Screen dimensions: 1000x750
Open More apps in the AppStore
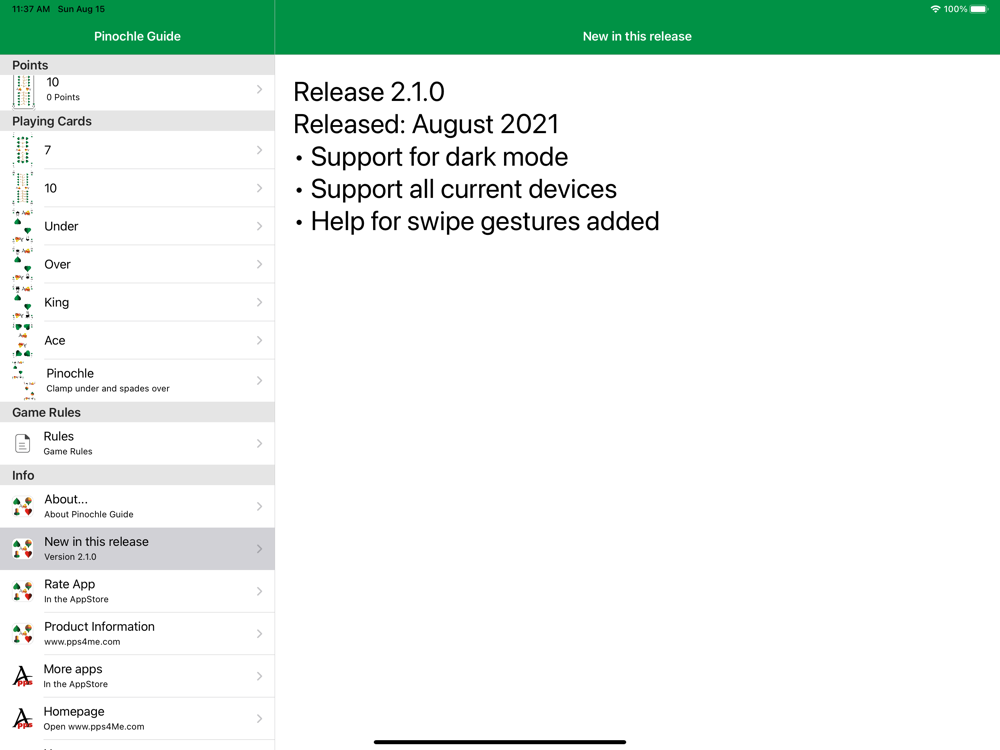pos(137,676)
